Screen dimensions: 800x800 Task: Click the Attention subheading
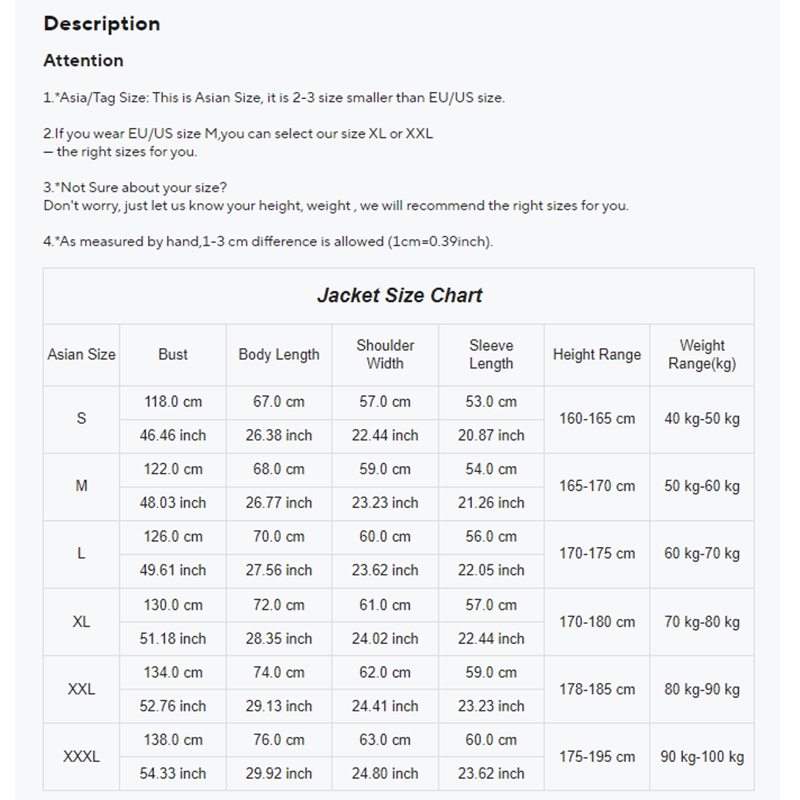[84, 61]
